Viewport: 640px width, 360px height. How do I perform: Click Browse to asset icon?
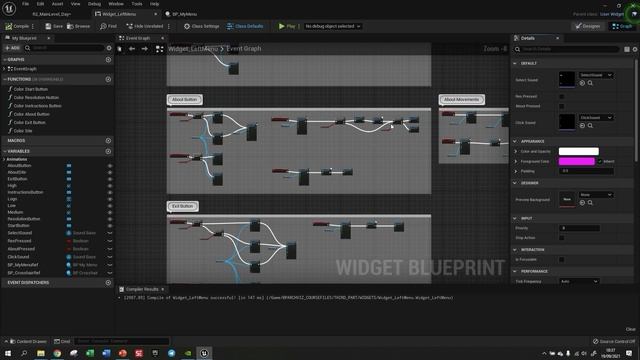point(70,26)
